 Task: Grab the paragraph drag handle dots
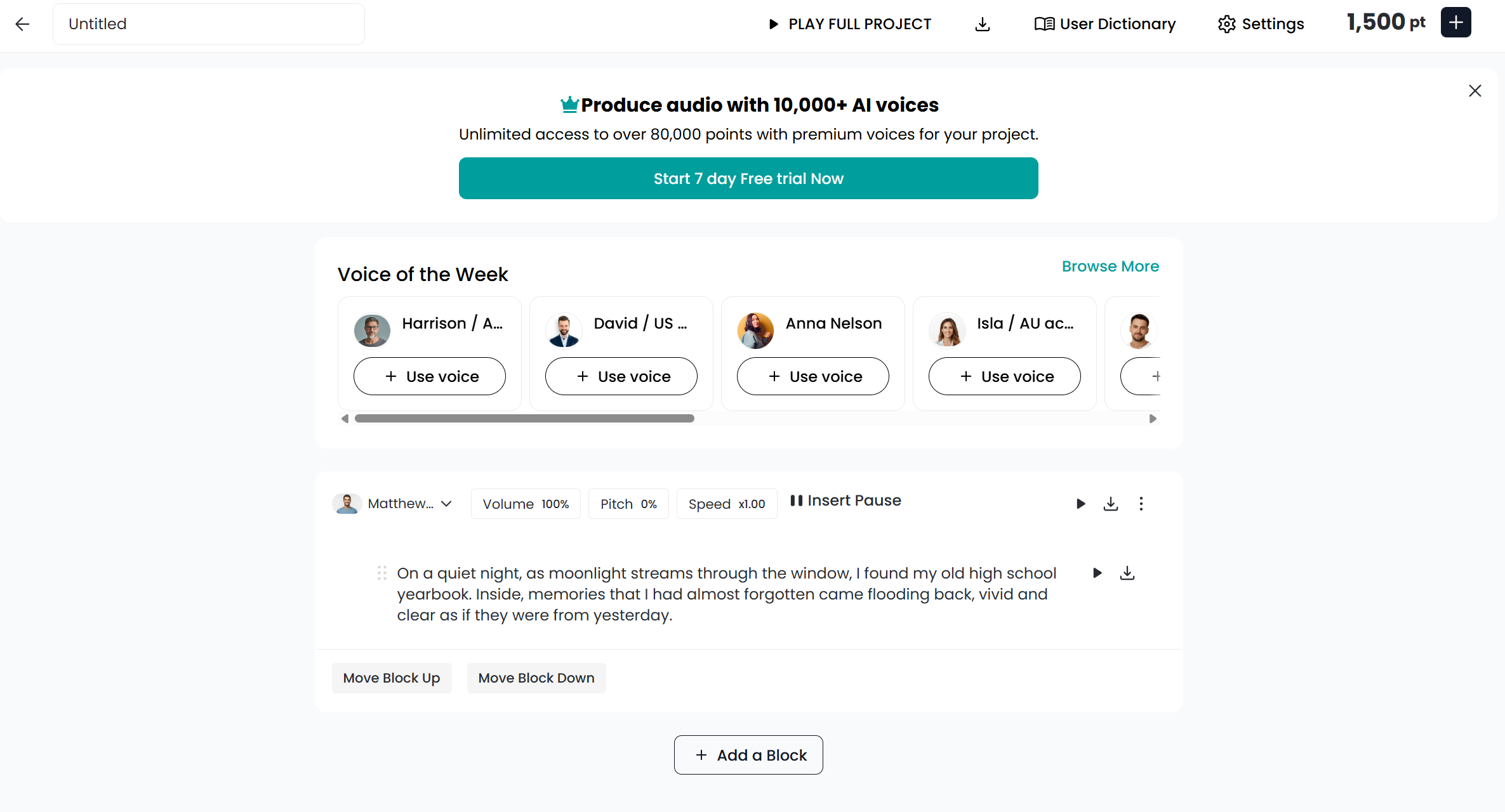[x=381, y=573]
